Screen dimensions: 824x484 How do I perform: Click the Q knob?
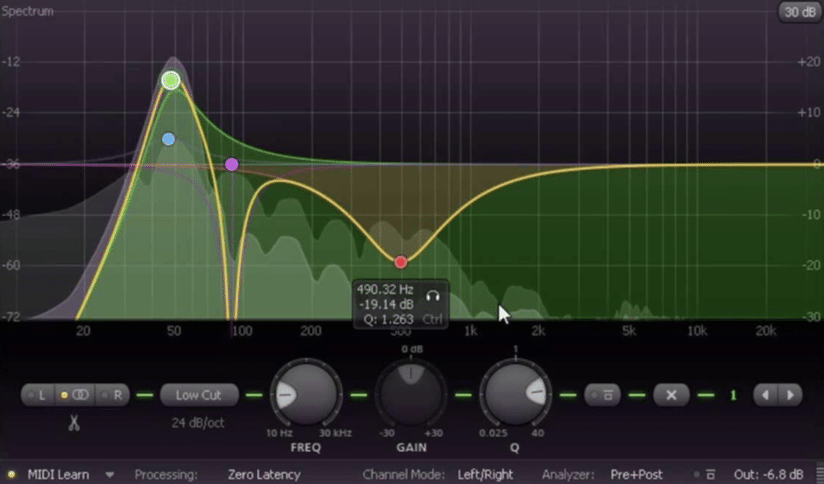[515, 394]
